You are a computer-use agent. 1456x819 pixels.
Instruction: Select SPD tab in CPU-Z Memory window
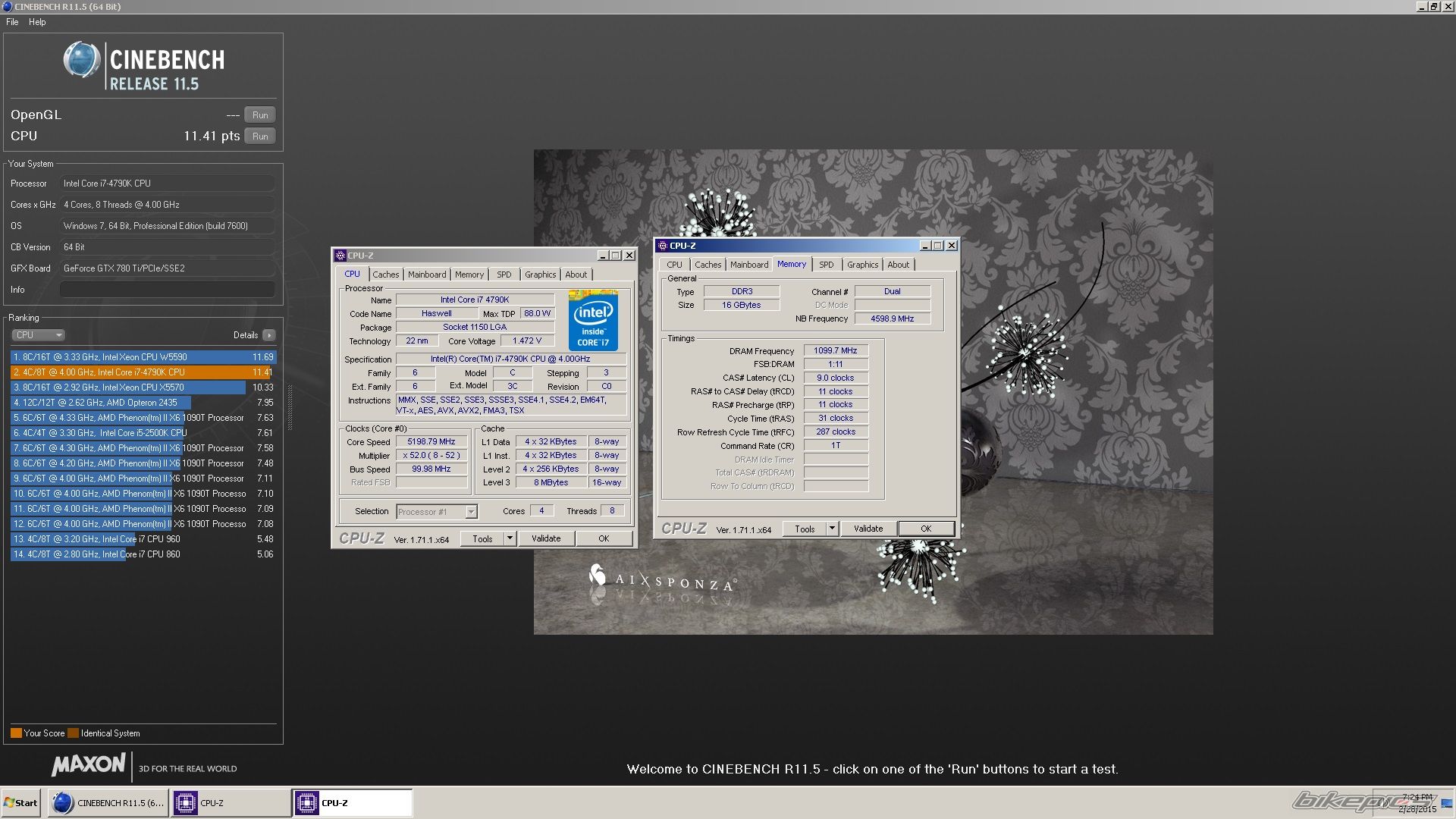(x=827, y=265)
